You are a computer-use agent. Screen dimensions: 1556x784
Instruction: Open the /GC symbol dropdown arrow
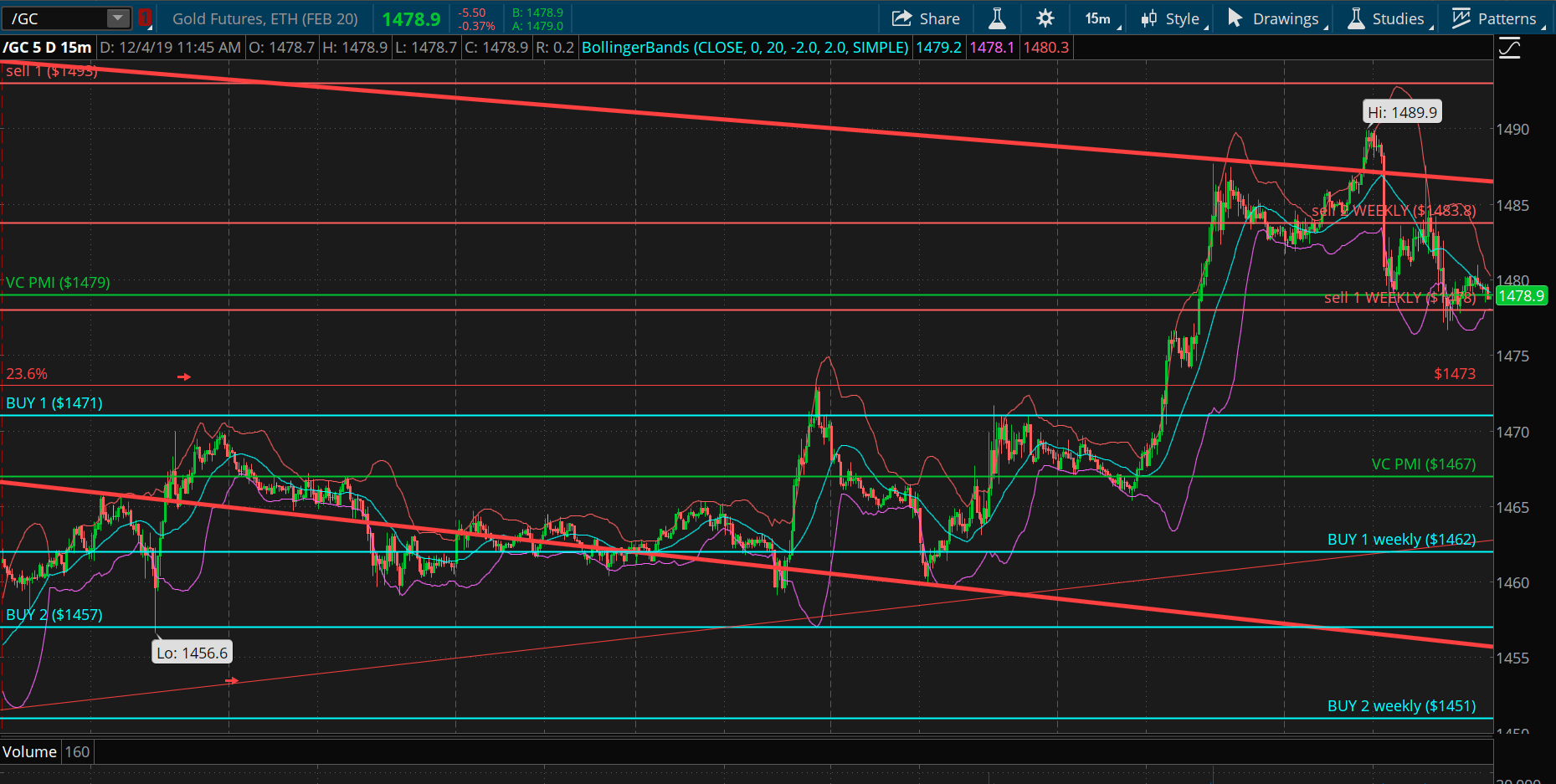tap(117, 16)
